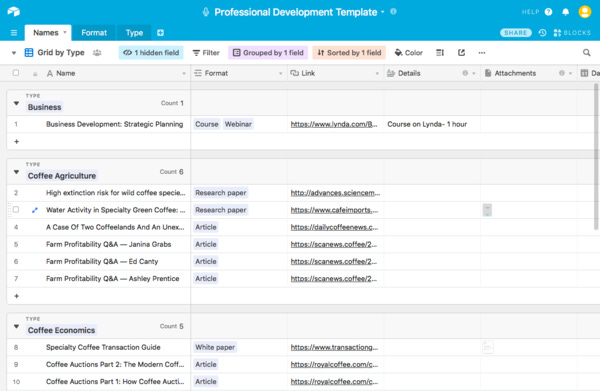
Task: Open the Blocks panel
Action: (x=572, y=33)
